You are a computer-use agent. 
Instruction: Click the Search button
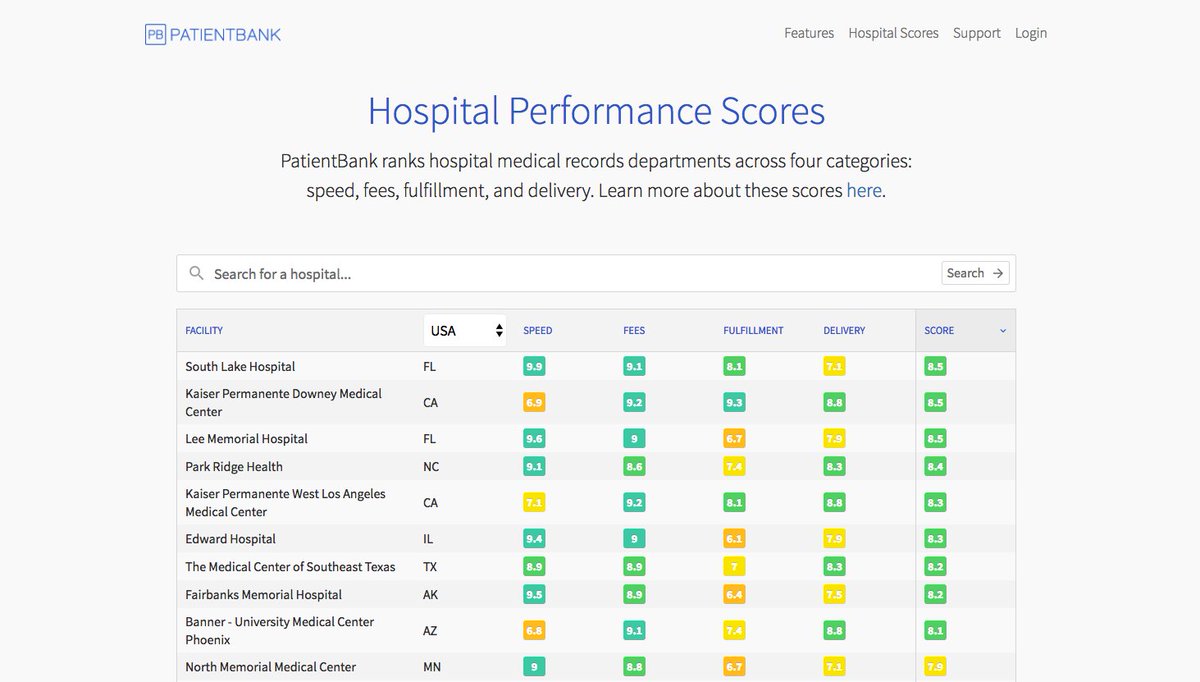coord(975,273)
